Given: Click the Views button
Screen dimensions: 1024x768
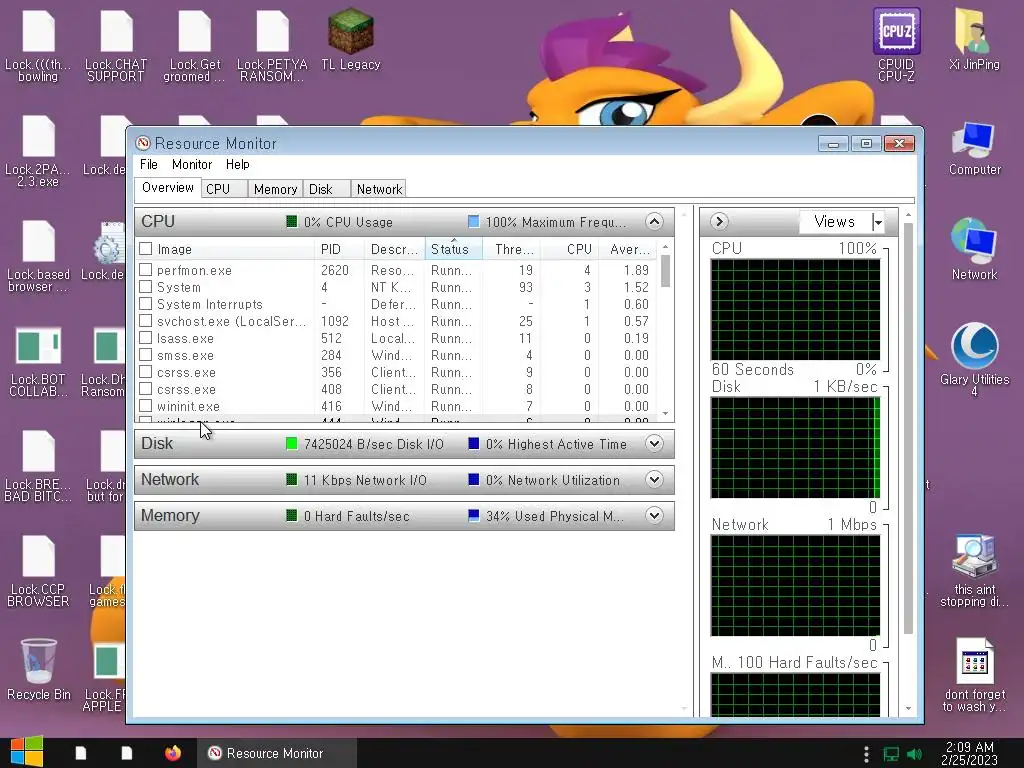Looking at the screenshot, I should (x=835, y=222).
